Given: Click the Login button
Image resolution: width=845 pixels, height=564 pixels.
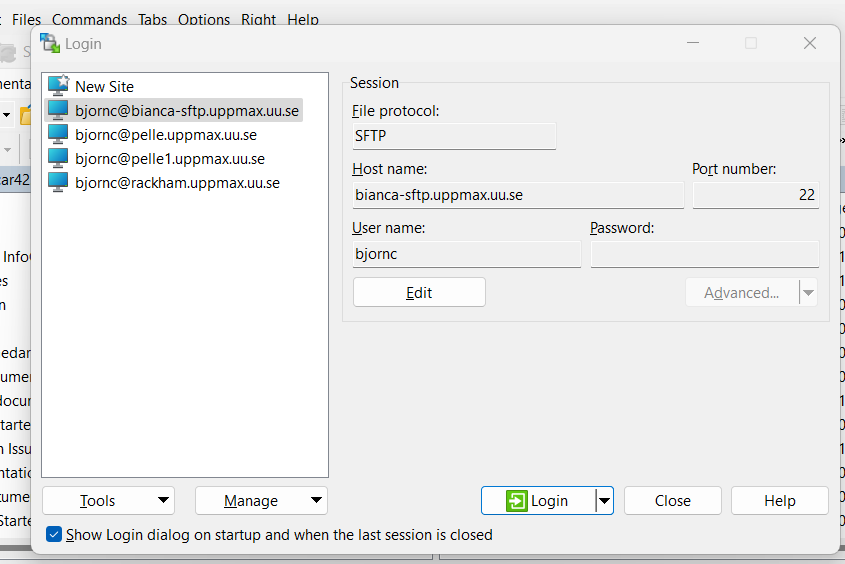Looking at the screenshot, I should coord(538,501).
